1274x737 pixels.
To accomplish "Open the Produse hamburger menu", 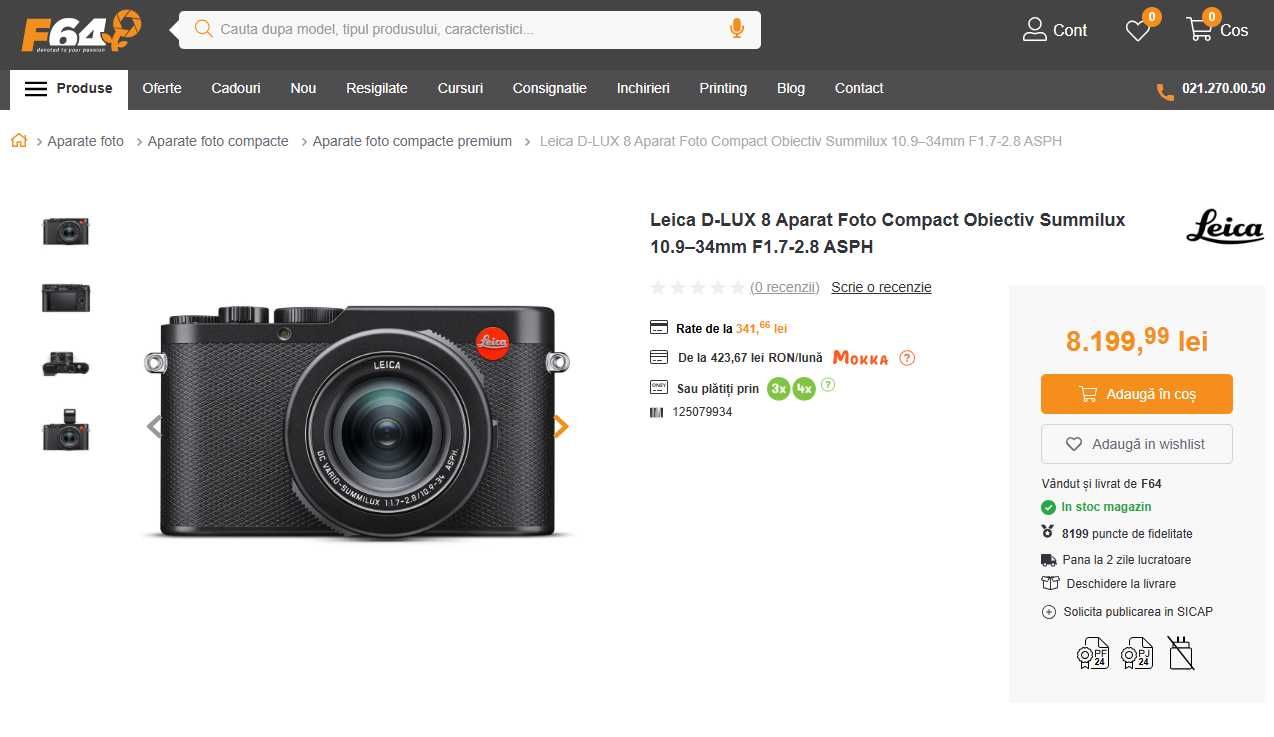I will click(69, 89).
